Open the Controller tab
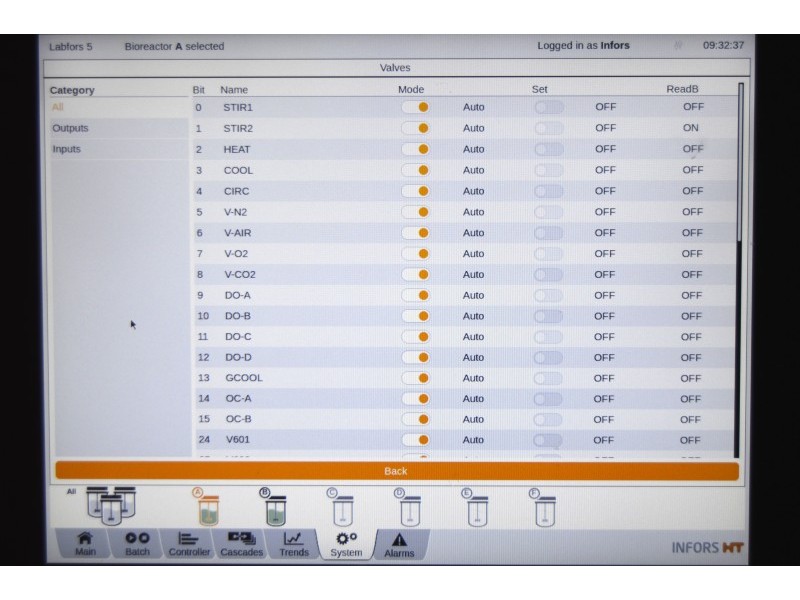The width and height of the screenshot is (800, 600). pyautogui.click(x=189, y=543)
